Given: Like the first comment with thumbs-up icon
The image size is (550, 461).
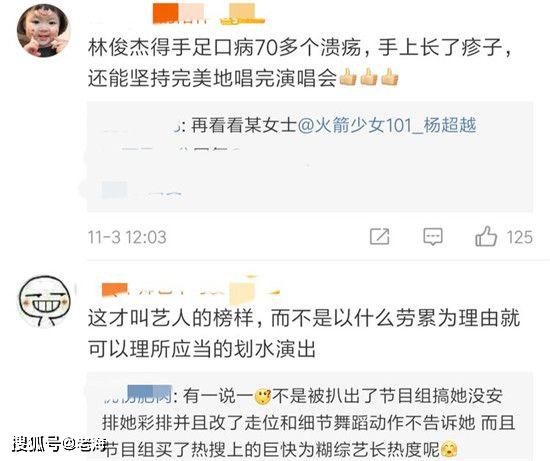Looking at the screenshot, I should (486, 236).
